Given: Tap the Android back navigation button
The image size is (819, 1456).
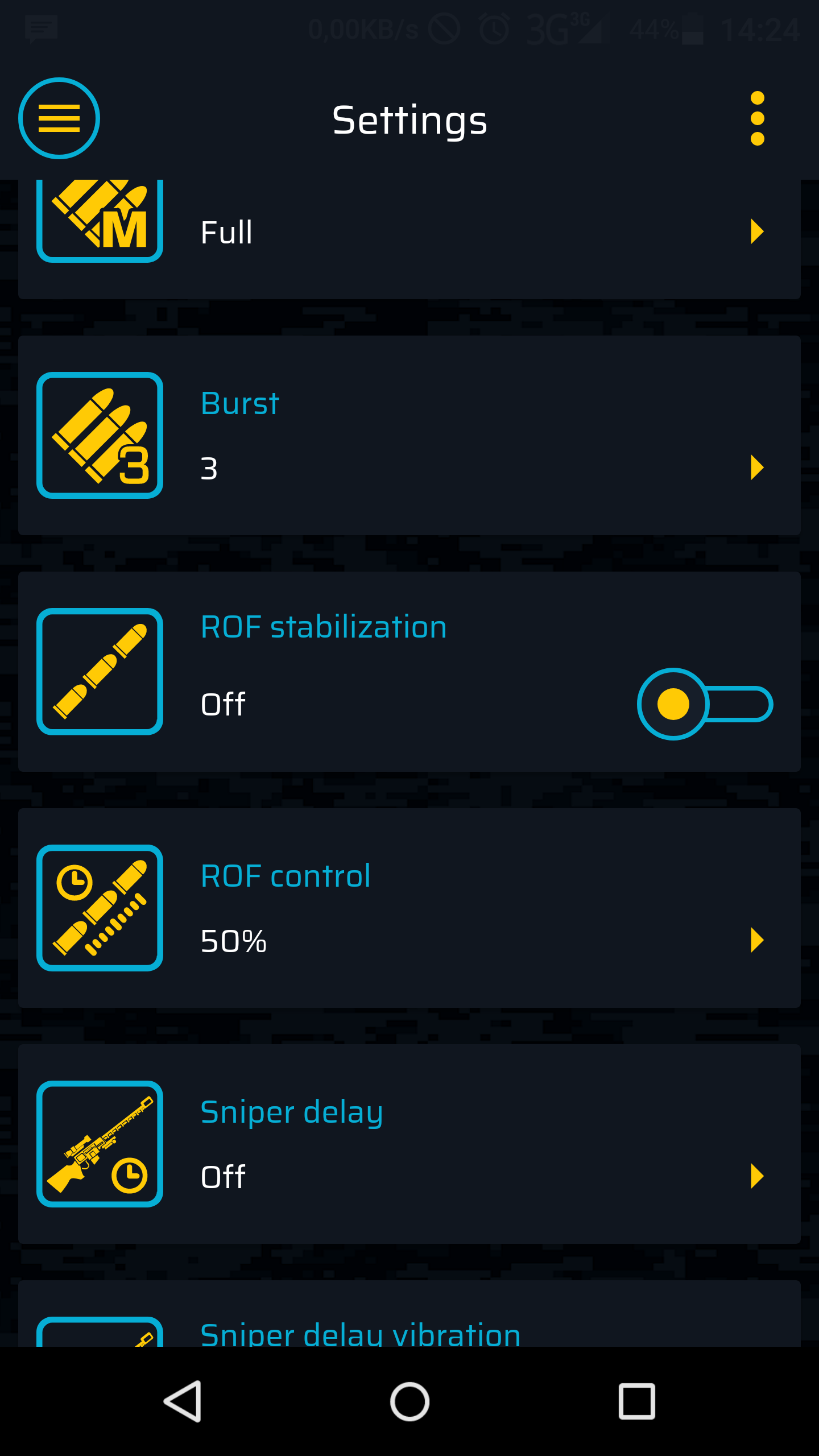Looking at the screenshot, I should (183, 1401).
